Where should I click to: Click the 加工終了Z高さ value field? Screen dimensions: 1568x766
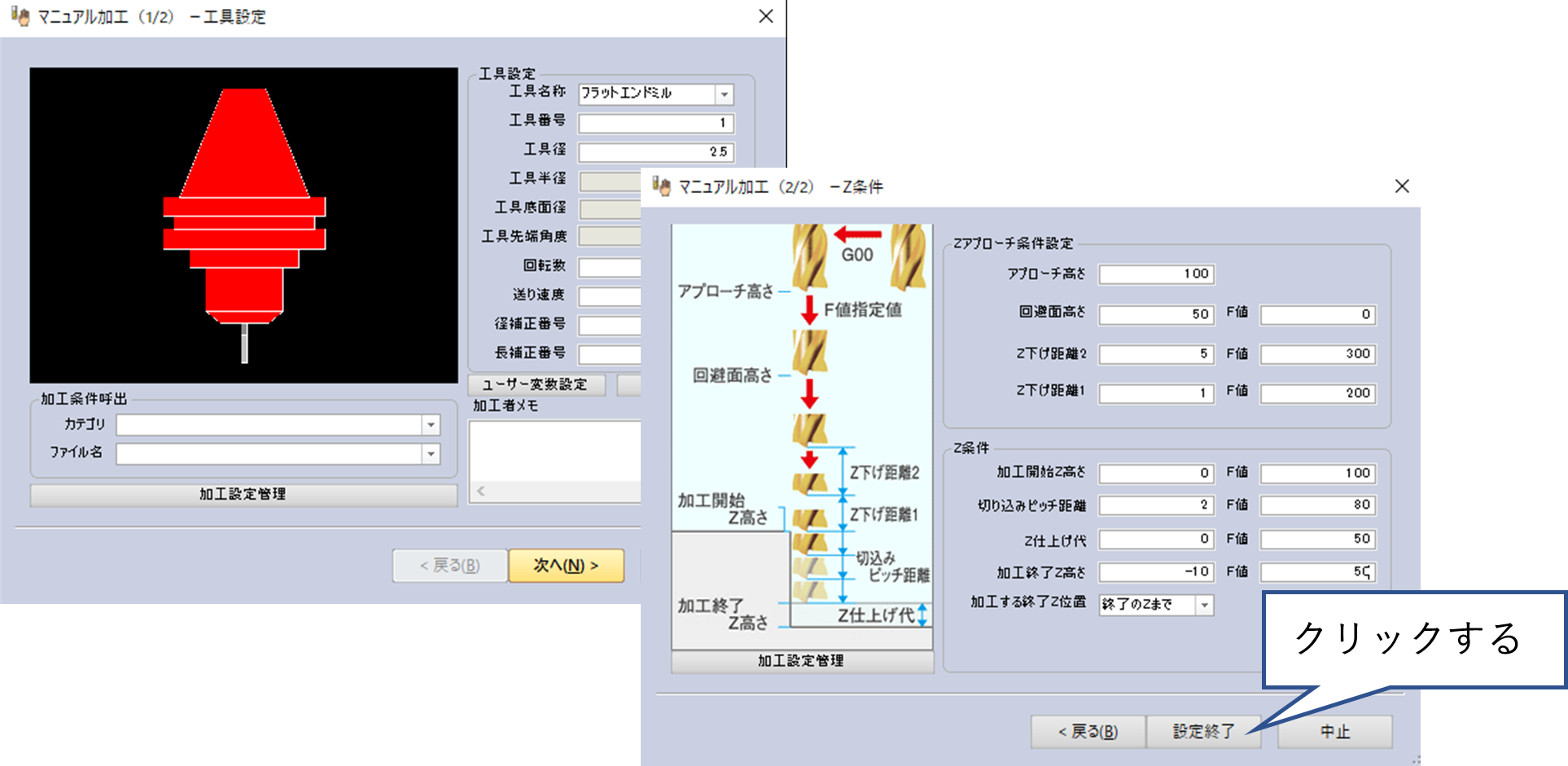pos(1156,572)
